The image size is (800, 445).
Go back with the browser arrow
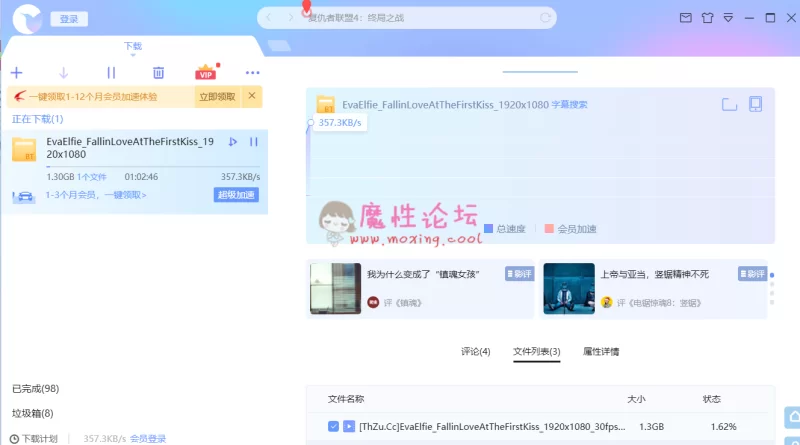269,18
